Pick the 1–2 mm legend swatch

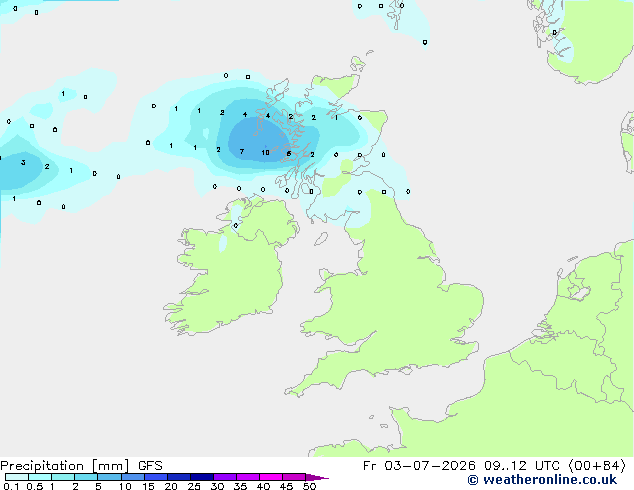(63, 477)
